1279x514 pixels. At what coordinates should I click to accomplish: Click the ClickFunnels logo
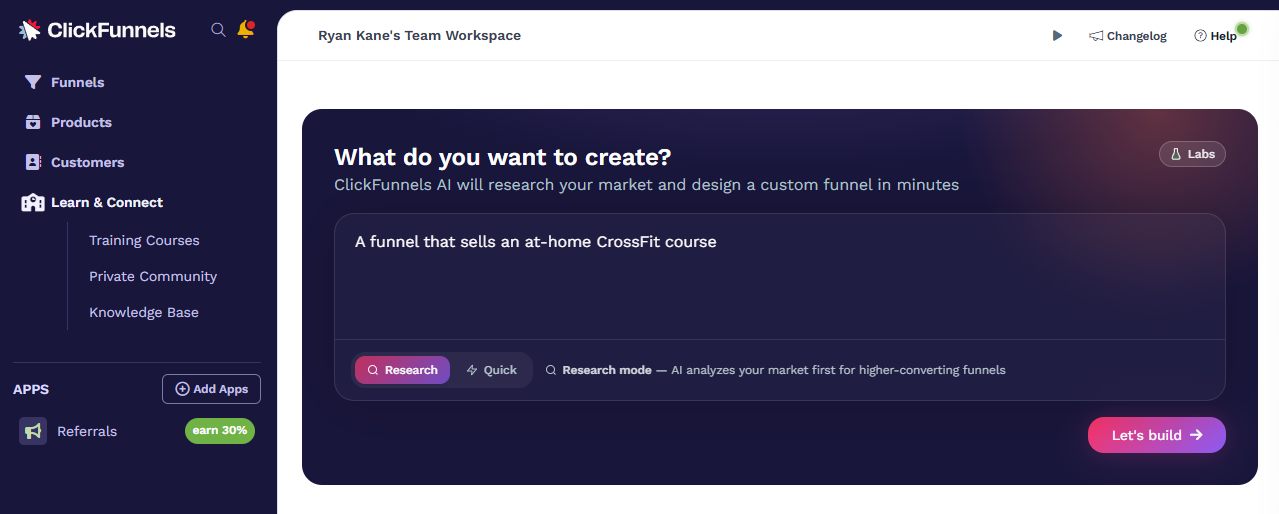pyautogui.click(x=98, y=30)
